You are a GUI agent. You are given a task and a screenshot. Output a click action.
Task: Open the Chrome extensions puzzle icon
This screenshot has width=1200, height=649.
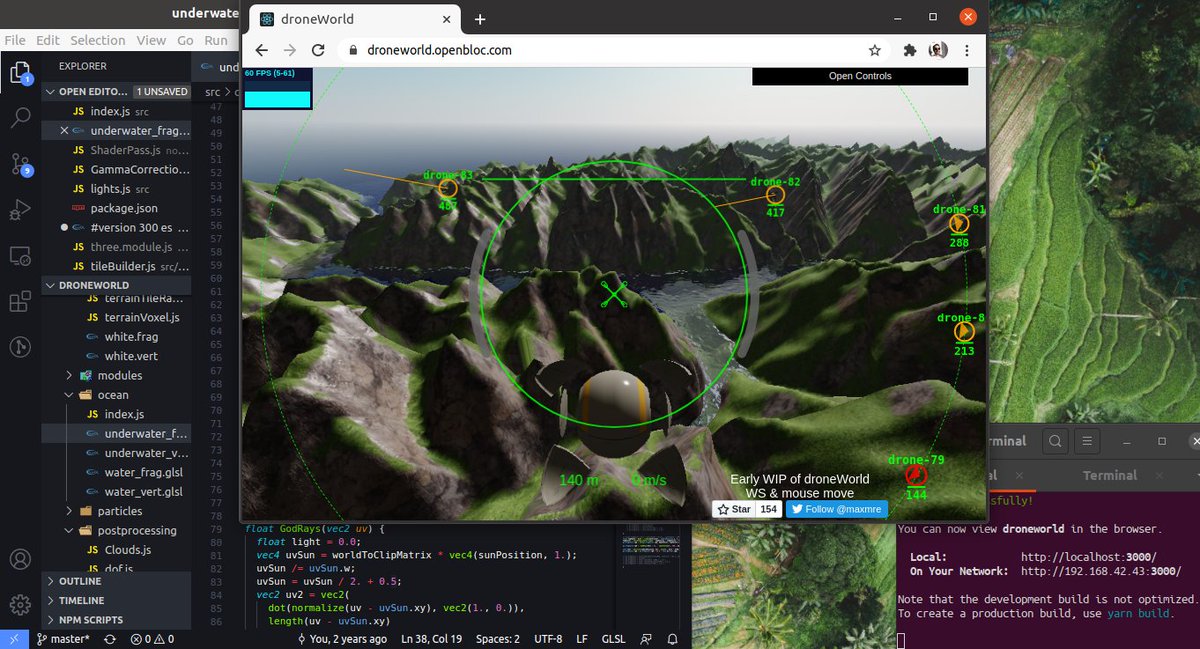(x=910, y=50)
